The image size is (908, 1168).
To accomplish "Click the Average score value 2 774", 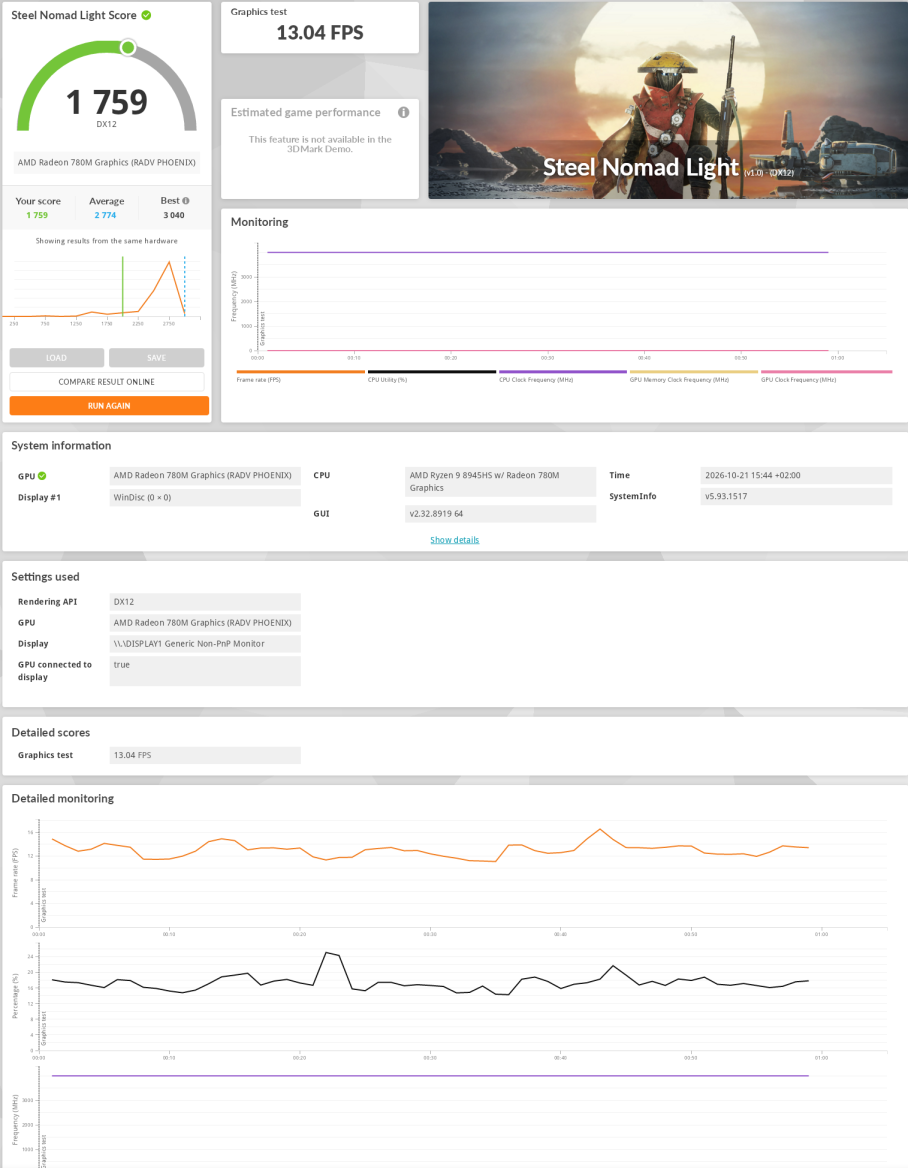I will (105, 215).
